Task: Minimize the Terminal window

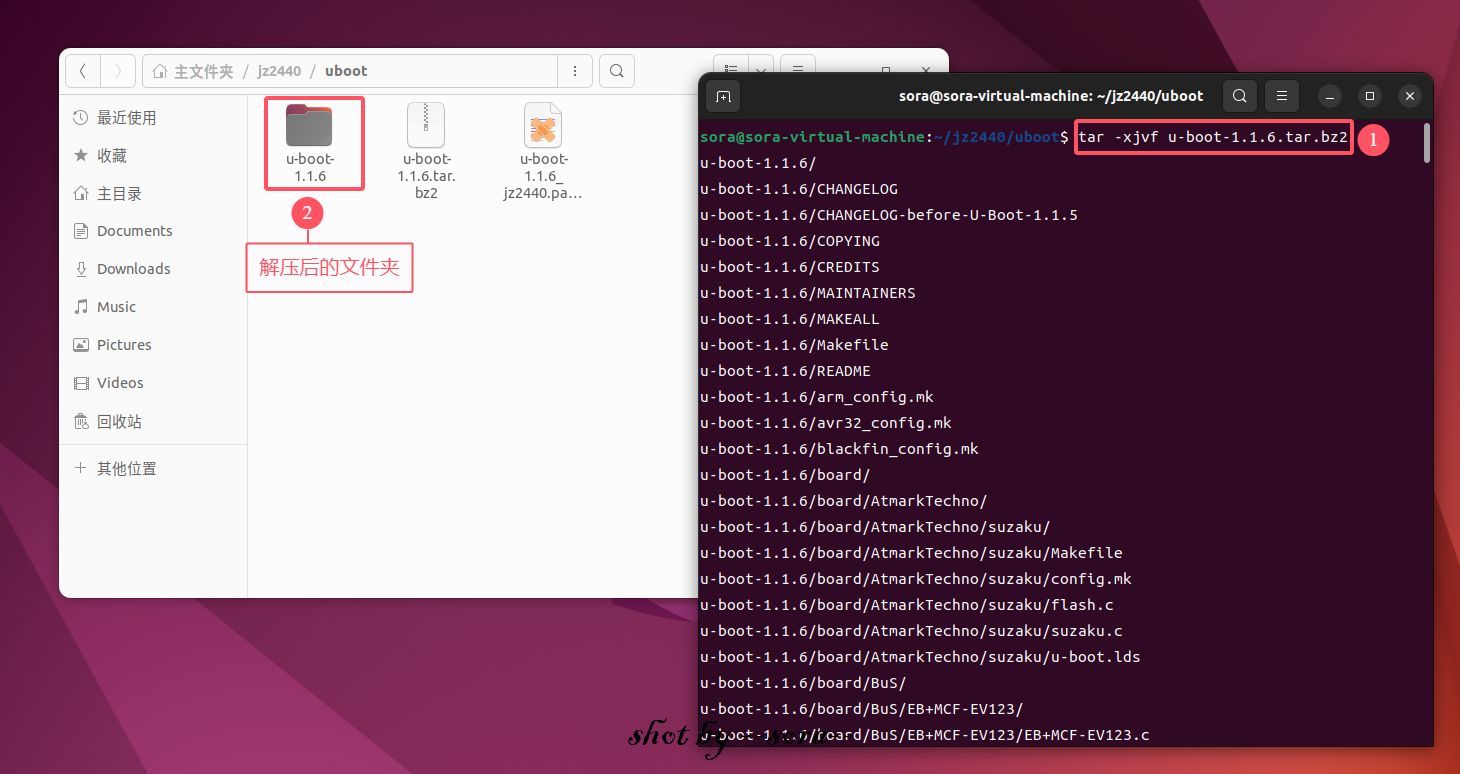Action: [x=1330, y=96]
